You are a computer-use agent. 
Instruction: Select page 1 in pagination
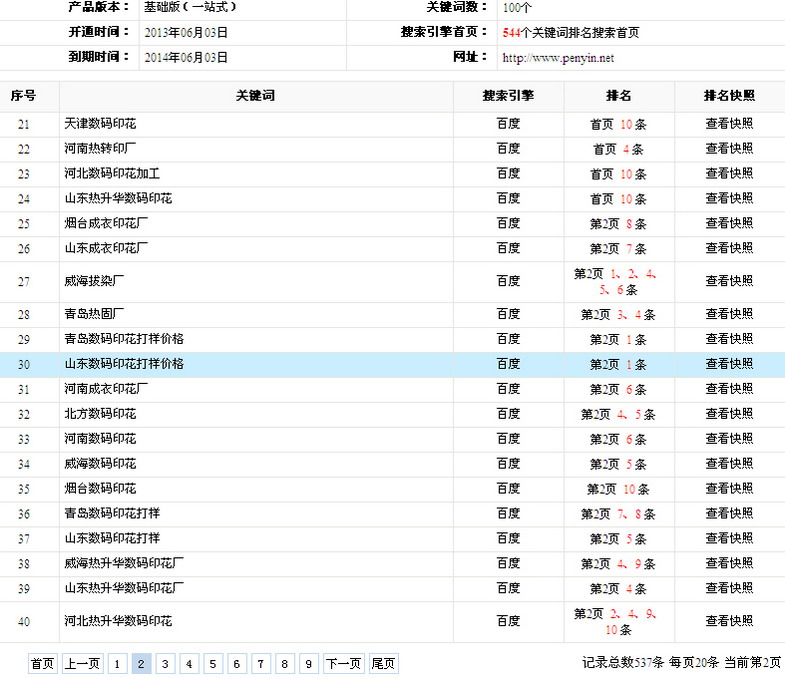(x=118, y=663)
